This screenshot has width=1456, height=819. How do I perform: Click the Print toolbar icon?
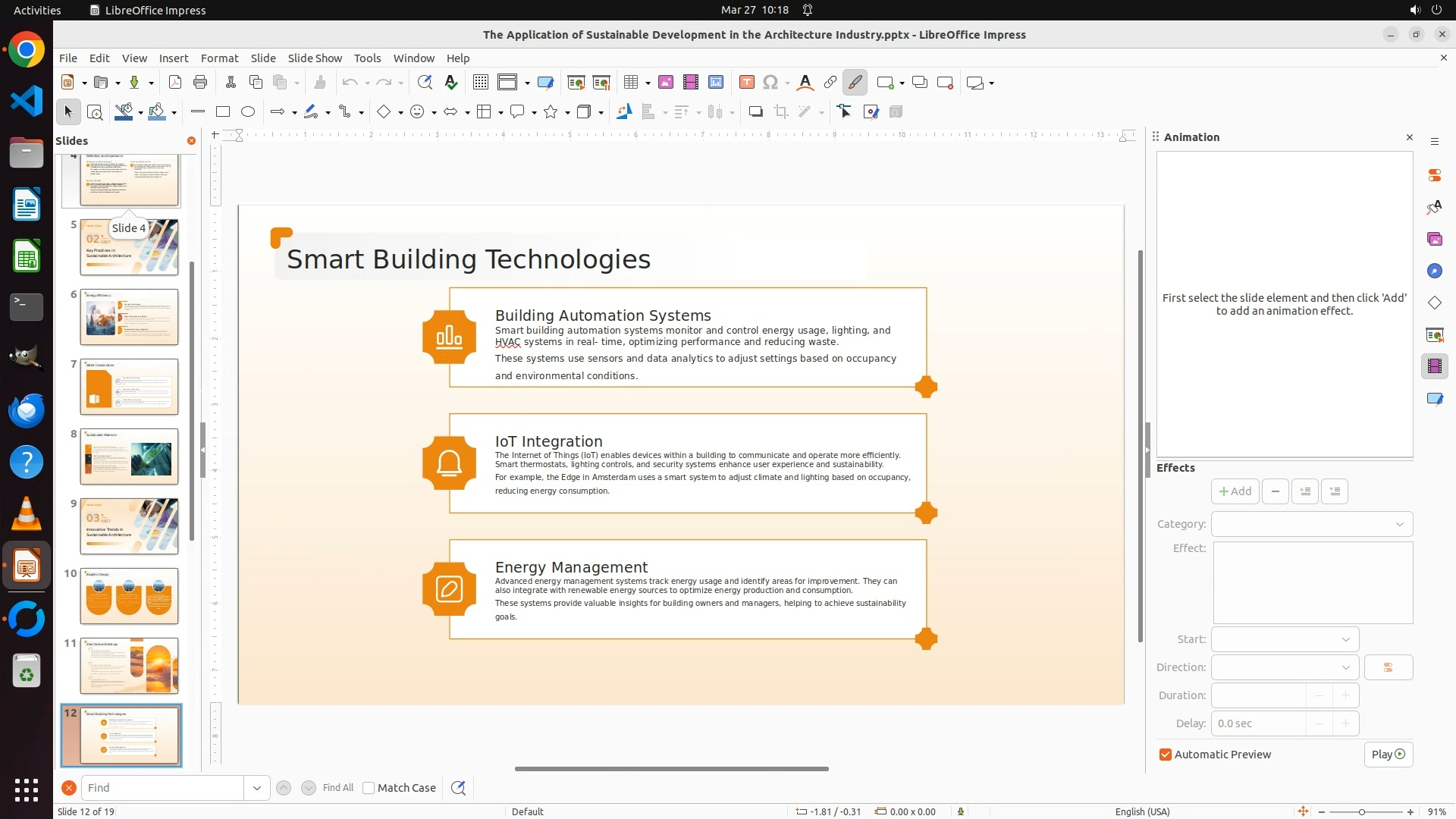200,83
